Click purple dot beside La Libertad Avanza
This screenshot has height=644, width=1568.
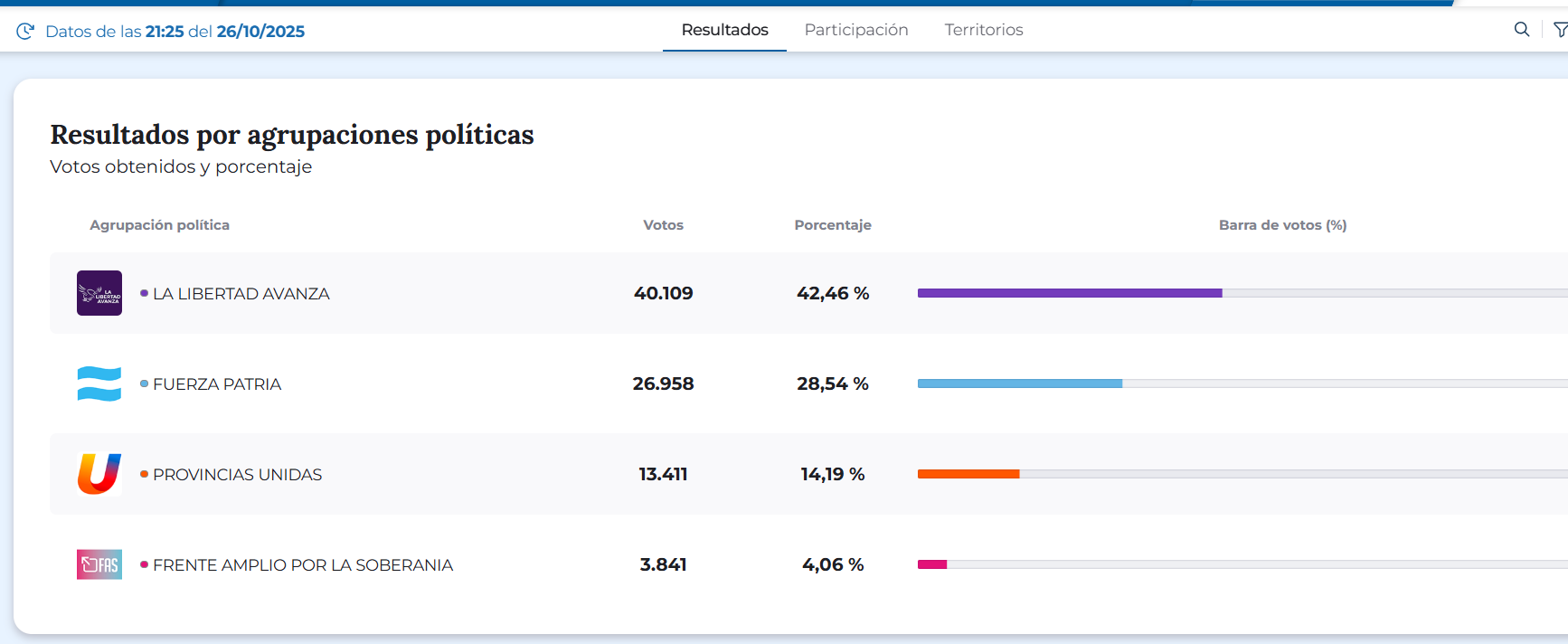pyautogui.click(x=144, y=293)
